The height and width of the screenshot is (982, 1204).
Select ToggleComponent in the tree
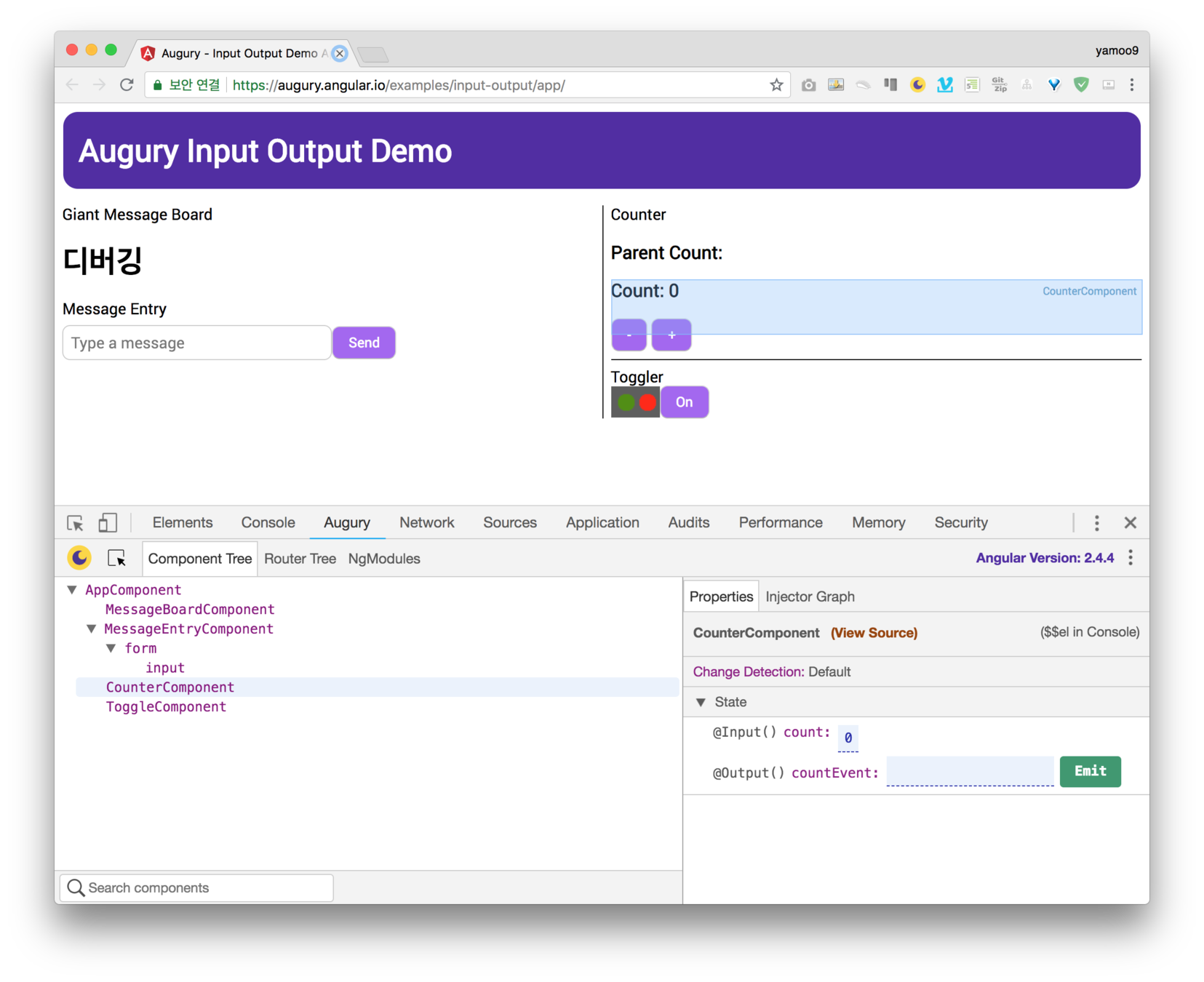point(166,706)
